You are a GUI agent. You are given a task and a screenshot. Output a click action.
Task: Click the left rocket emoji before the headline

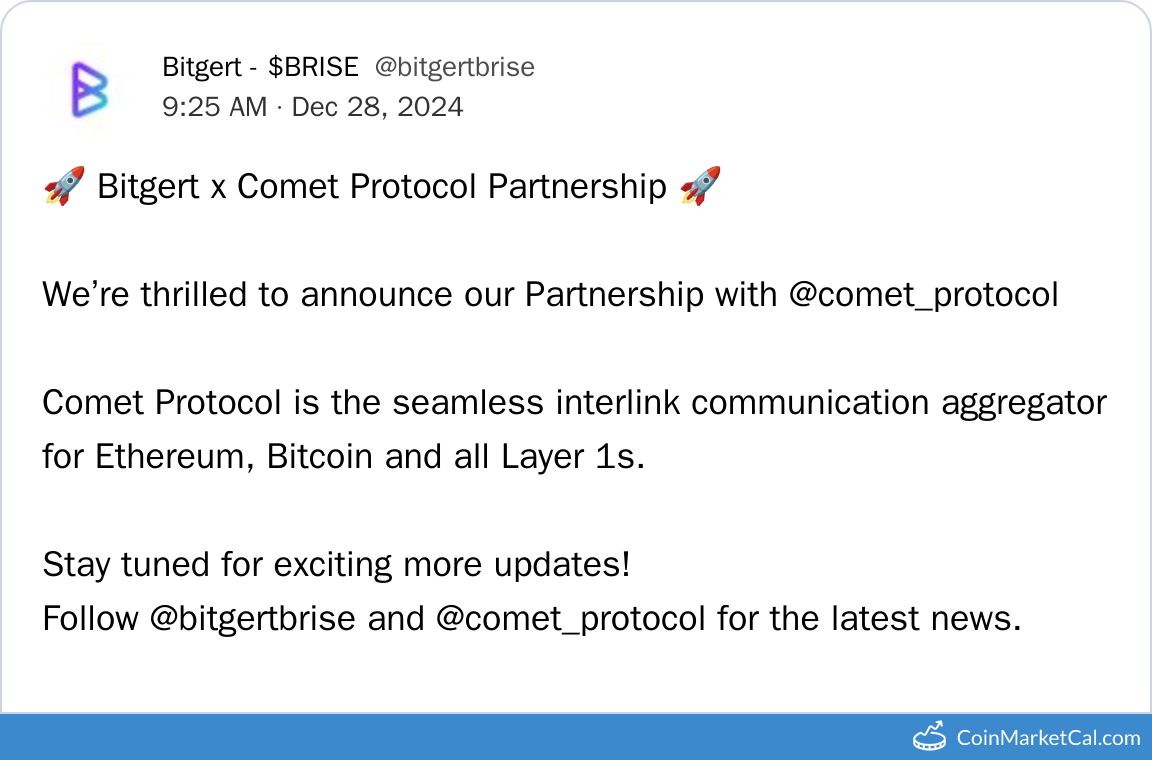pyautogui.click(x=64, y=186)
